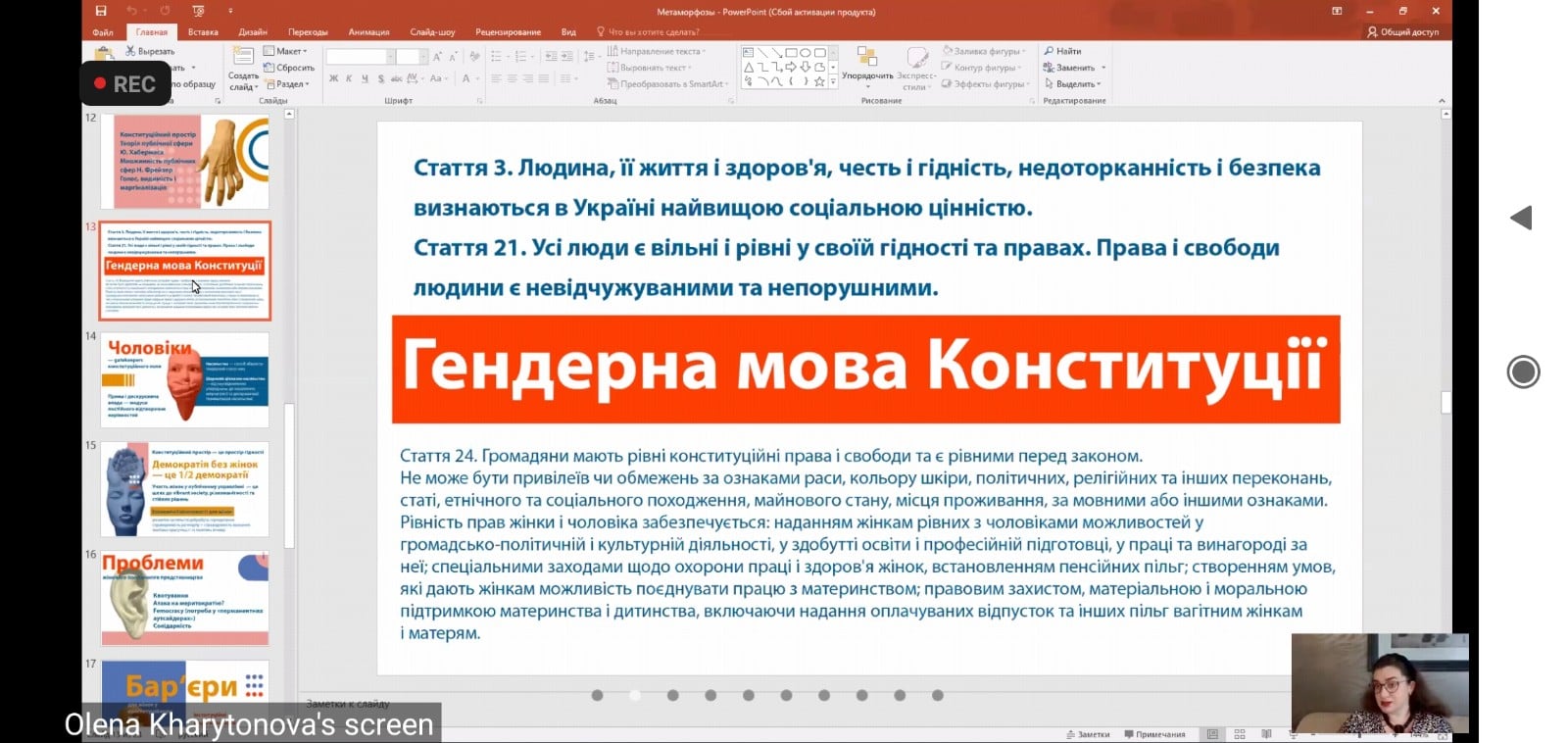Expand the Макет layout dropdown
1568x743 pixels.
pos(286,51)
